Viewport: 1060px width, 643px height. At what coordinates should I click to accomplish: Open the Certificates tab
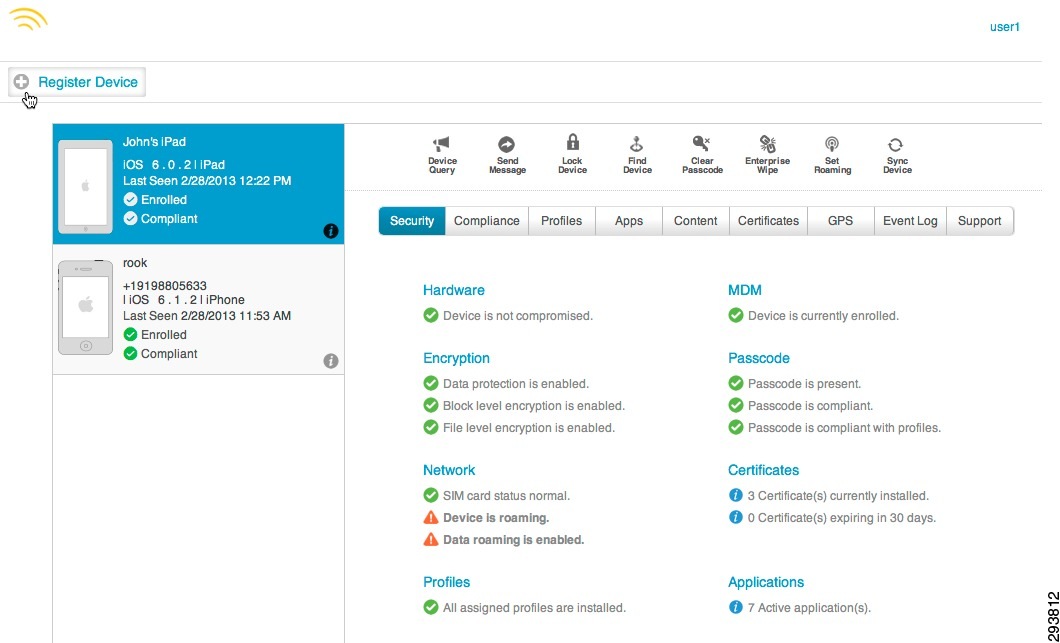[768, 221]
